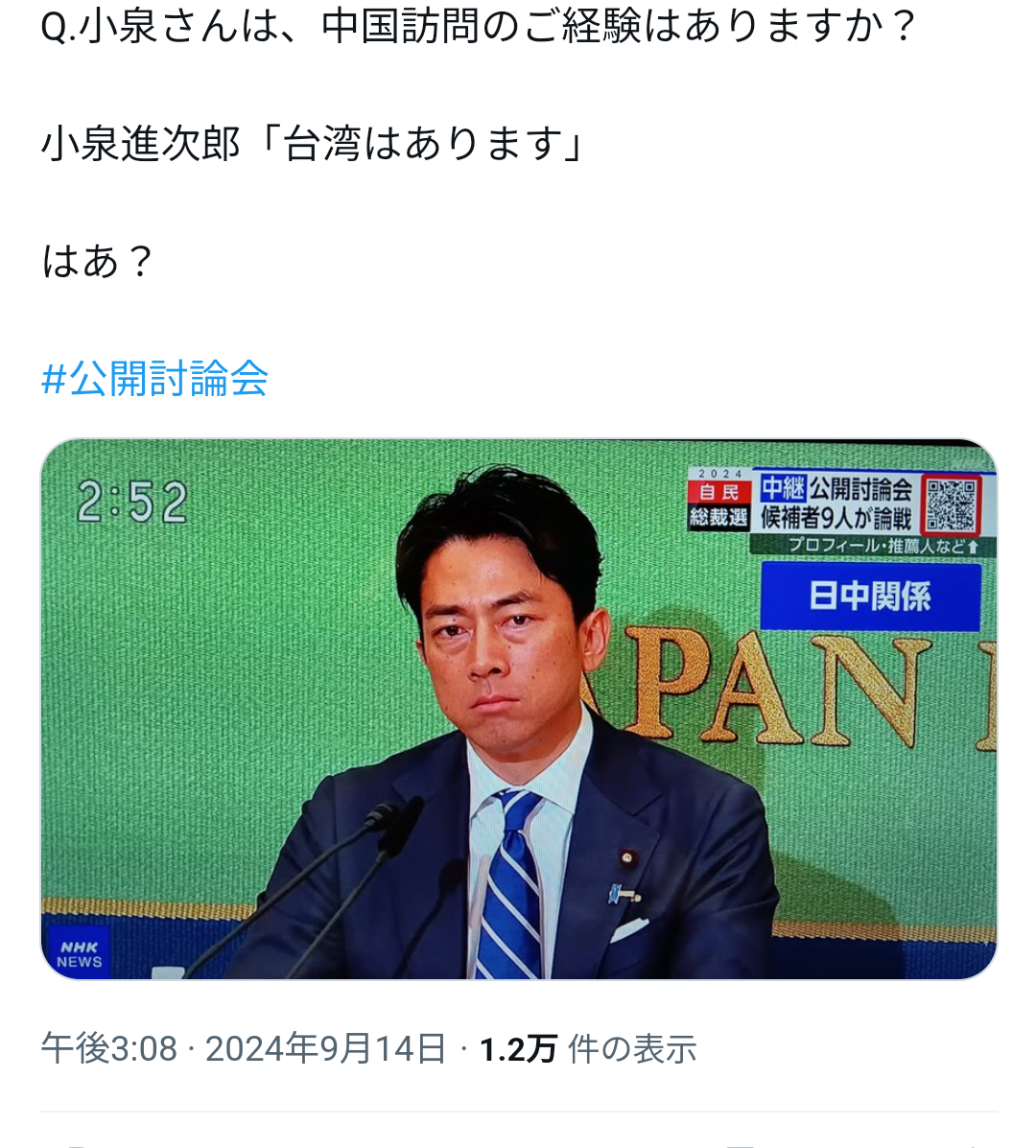Click the 総裁選 label under 自民
Viewport: 1036px width, 1148px height.
coord(719,518)
